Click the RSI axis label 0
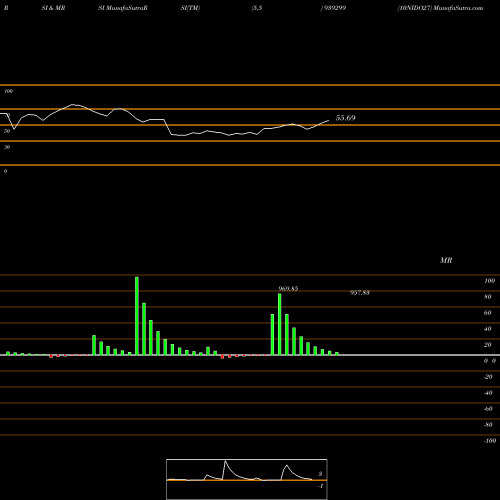 pyautogui.click(x=5, y=171)
